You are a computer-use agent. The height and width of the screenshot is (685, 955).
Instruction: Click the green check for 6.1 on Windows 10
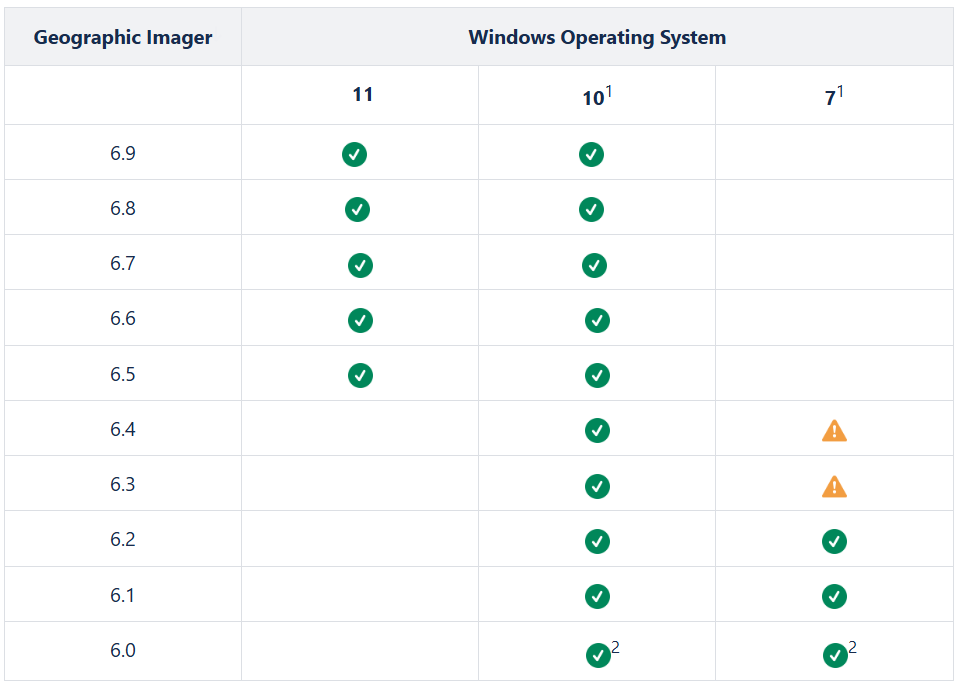click(597, 597)
